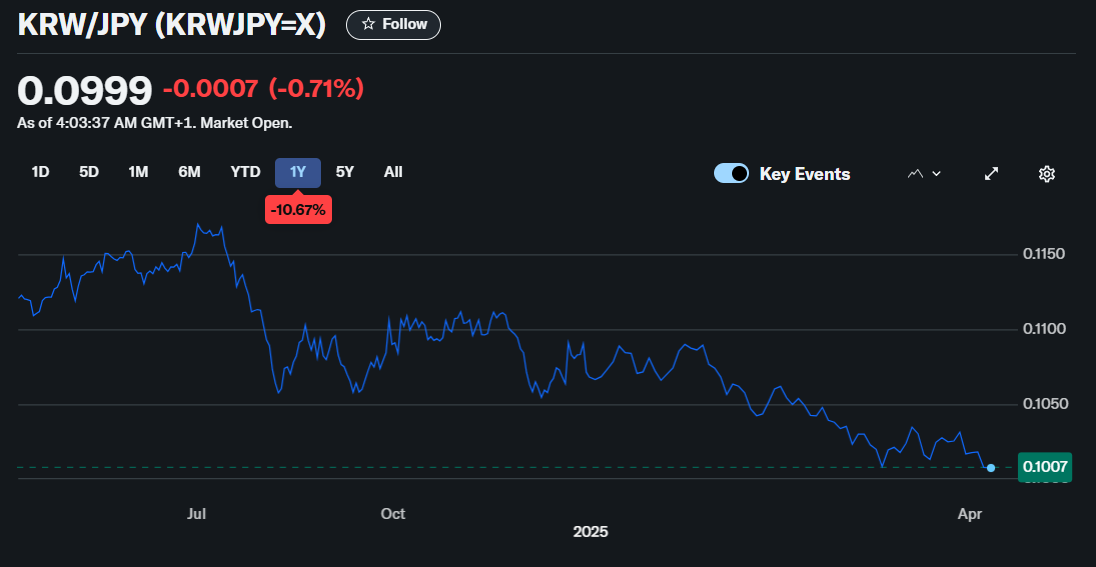Click the star icon in the Follow button

(369, 24)
